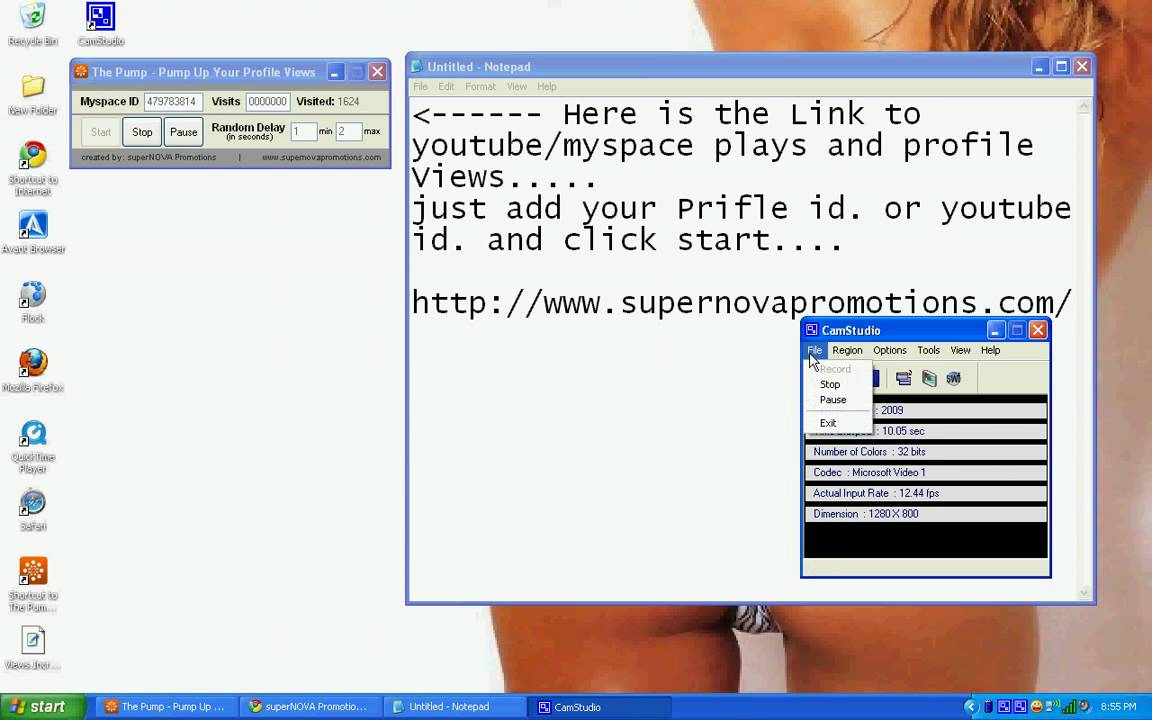Click www.supernovapromotions.com link in The Pump
Viewport: 1152px width, 720px height.
[x=321, y=157]
